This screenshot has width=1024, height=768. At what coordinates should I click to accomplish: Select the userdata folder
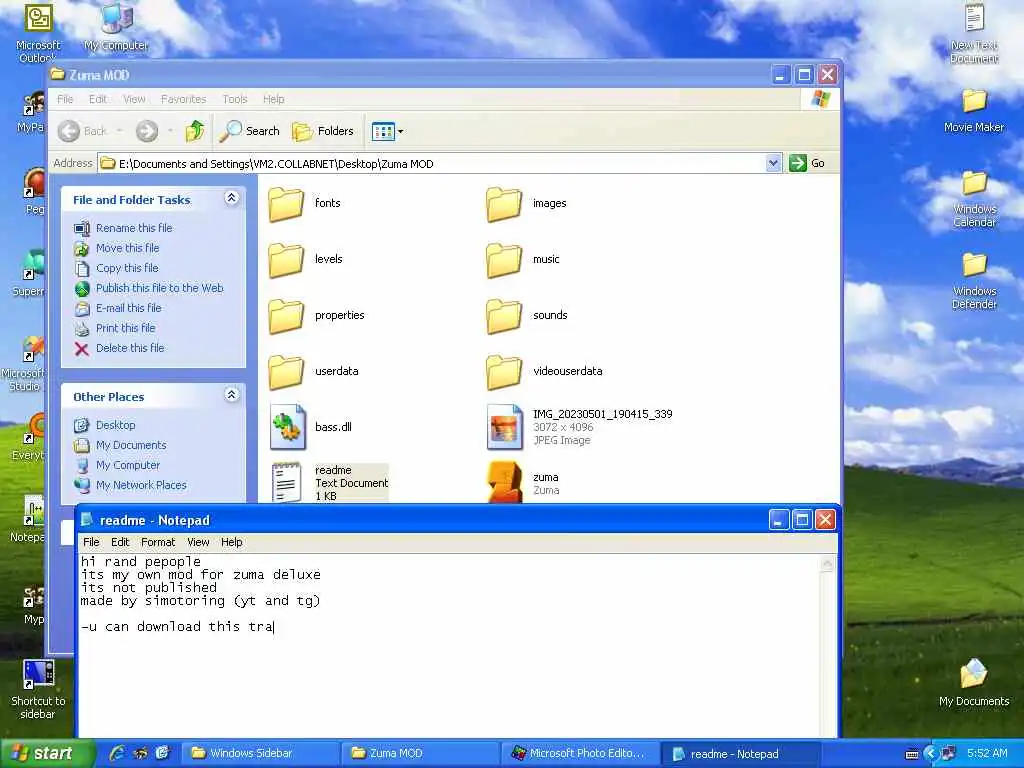[x=287, y=372]
